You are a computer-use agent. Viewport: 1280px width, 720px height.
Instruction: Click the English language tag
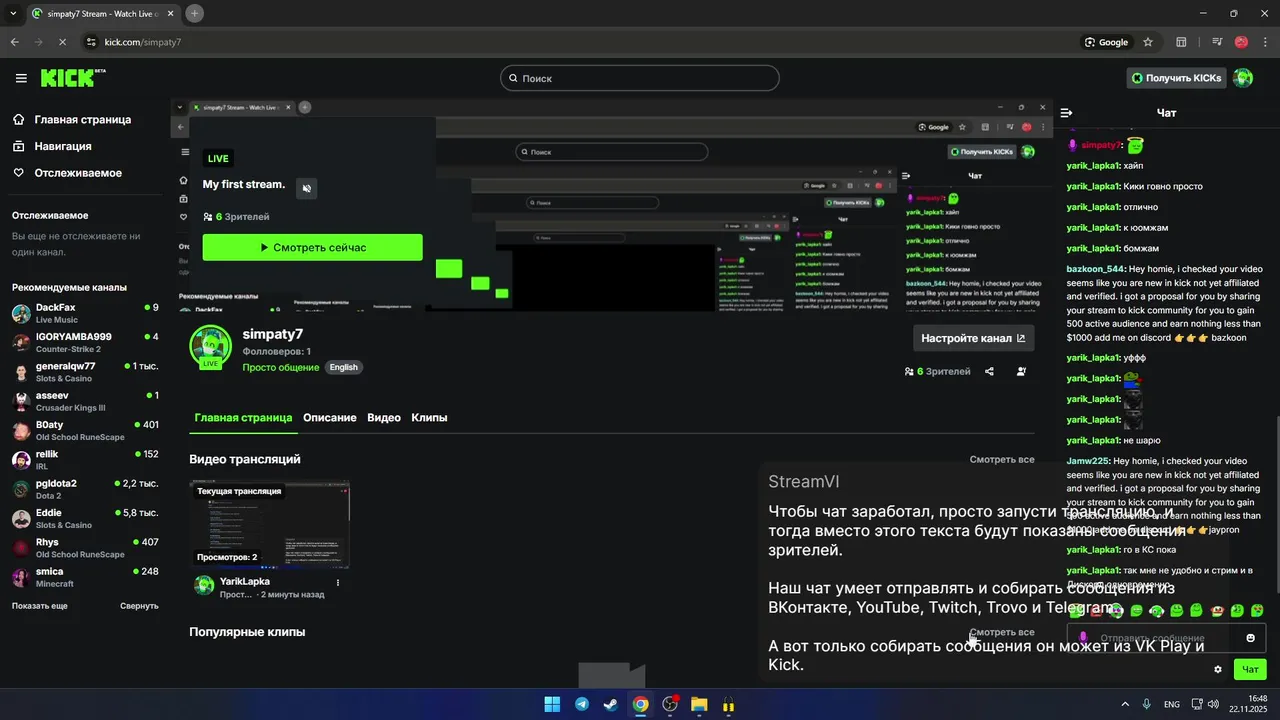pos(343,367)
